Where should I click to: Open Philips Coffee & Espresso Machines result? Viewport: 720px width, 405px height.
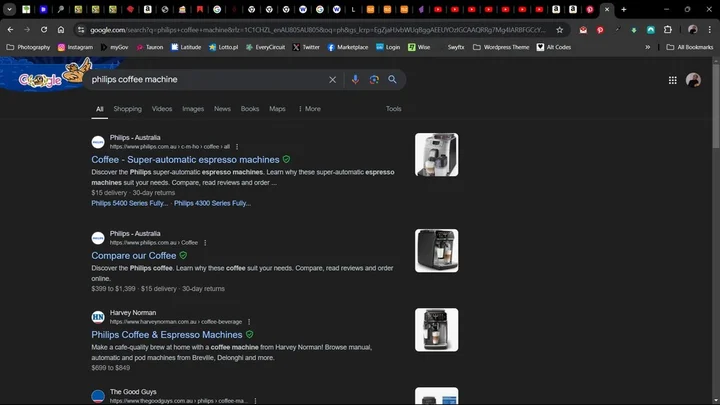coord(167,335)
